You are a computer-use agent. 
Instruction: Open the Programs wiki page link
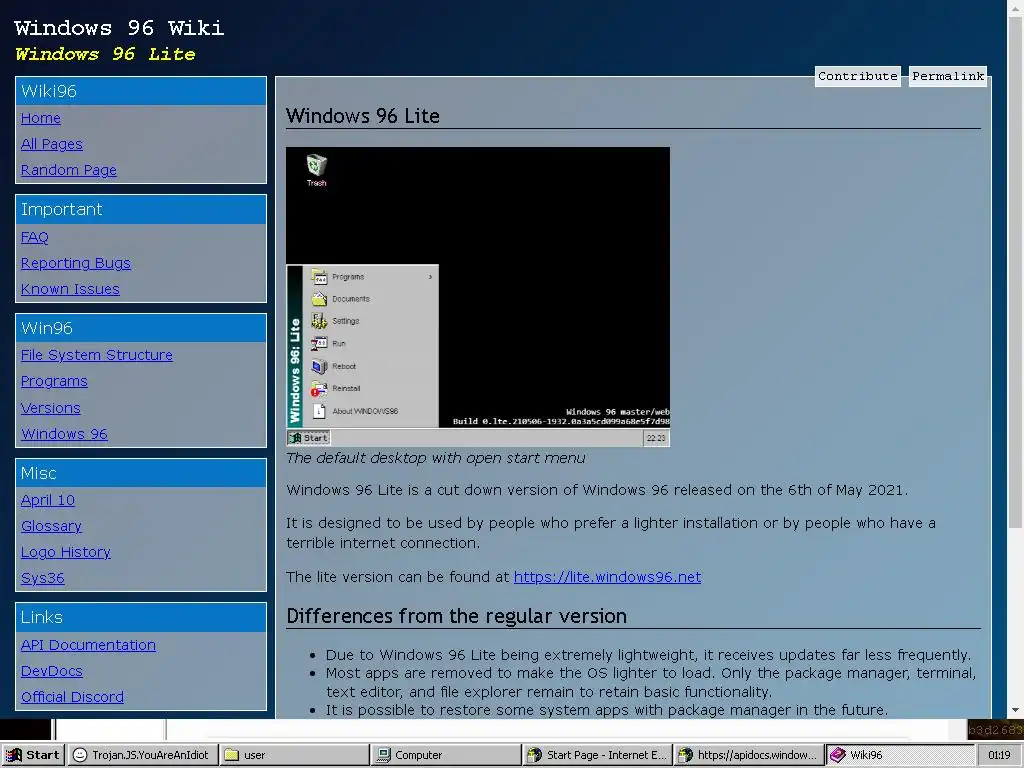click(x=54, y=381)
